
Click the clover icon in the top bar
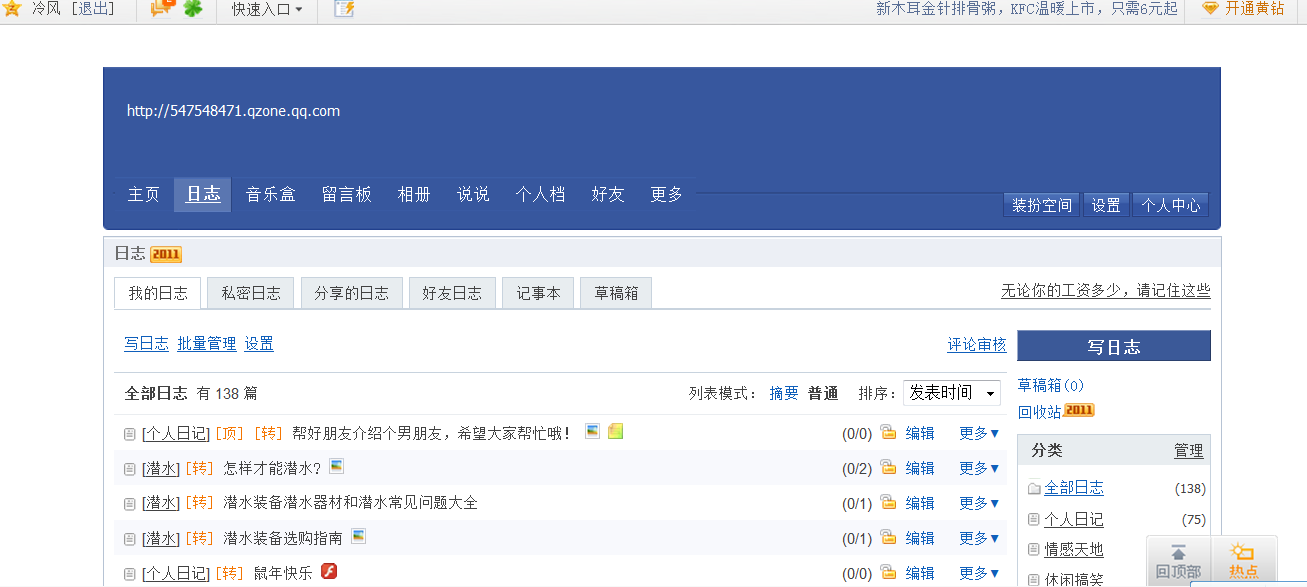point(193,10)
